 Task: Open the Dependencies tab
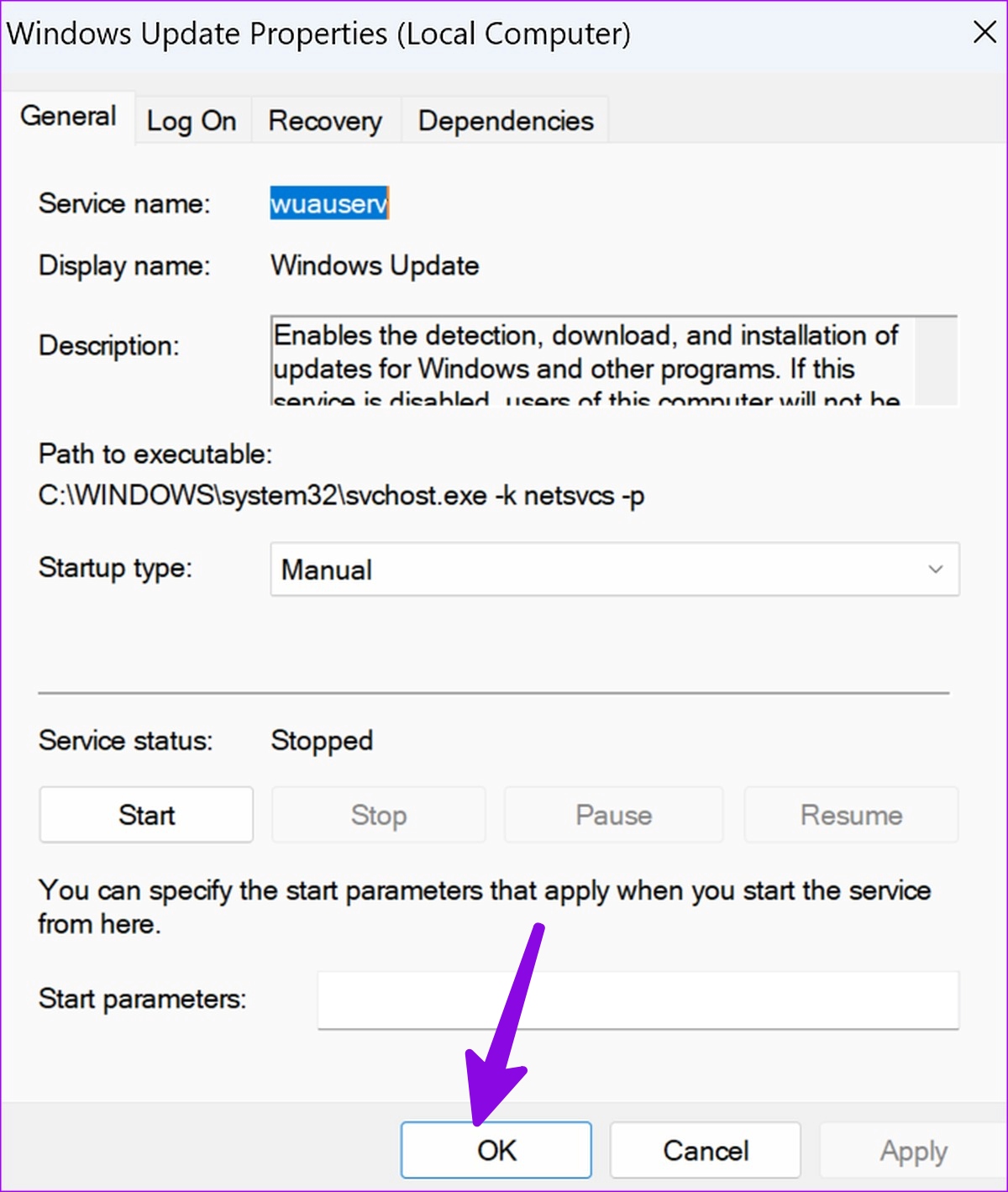pyautogui.click(x=506, y=121)
